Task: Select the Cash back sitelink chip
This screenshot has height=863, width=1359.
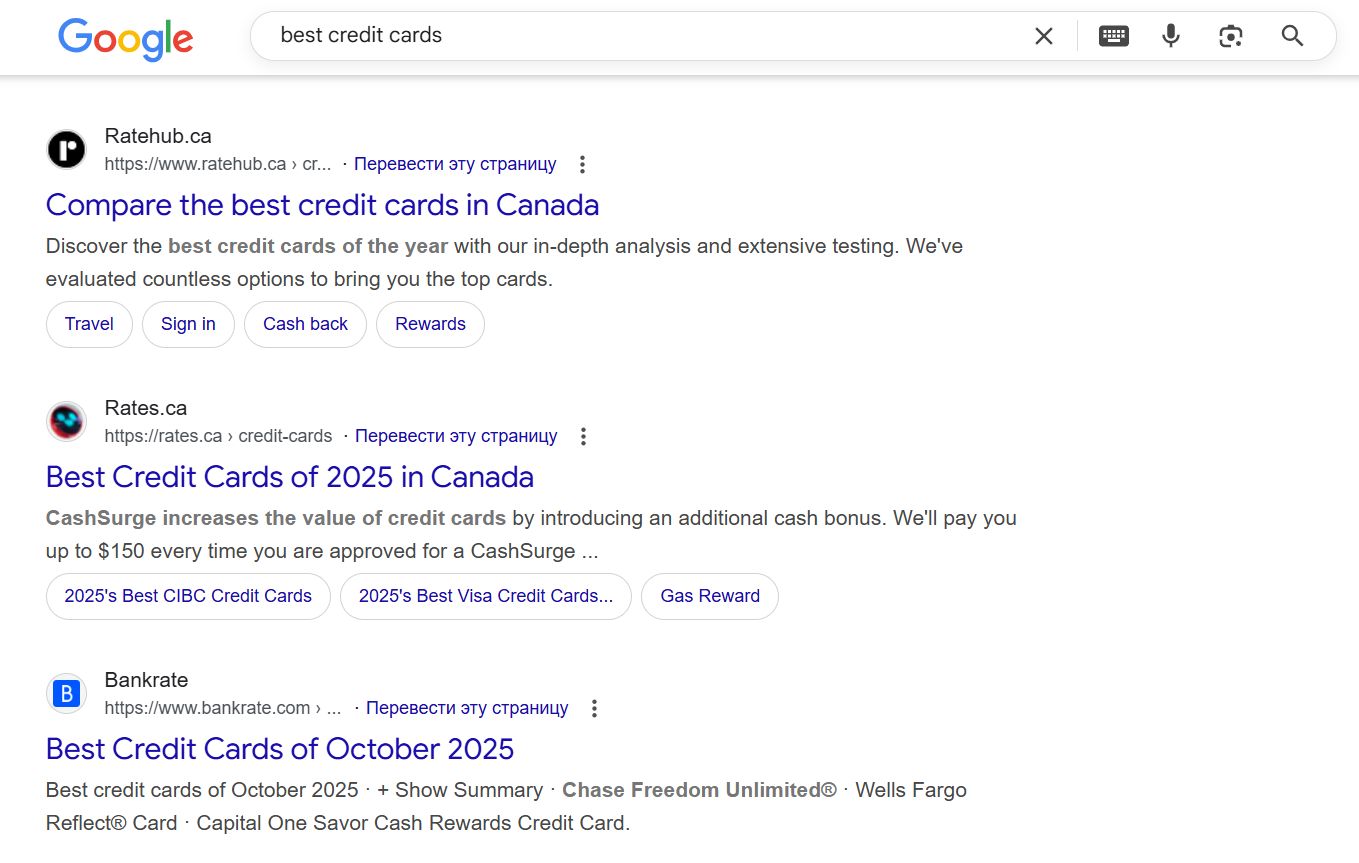Action: [x=305, y=324]
